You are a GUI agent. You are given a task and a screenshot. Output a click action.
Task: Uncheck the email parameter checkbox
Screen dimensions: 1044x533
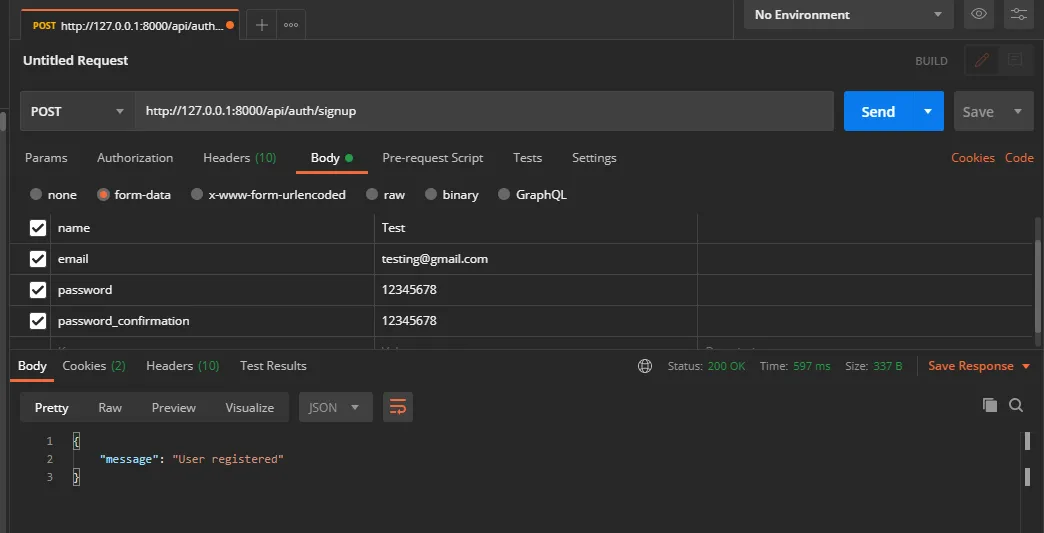[x=38, y=259]
